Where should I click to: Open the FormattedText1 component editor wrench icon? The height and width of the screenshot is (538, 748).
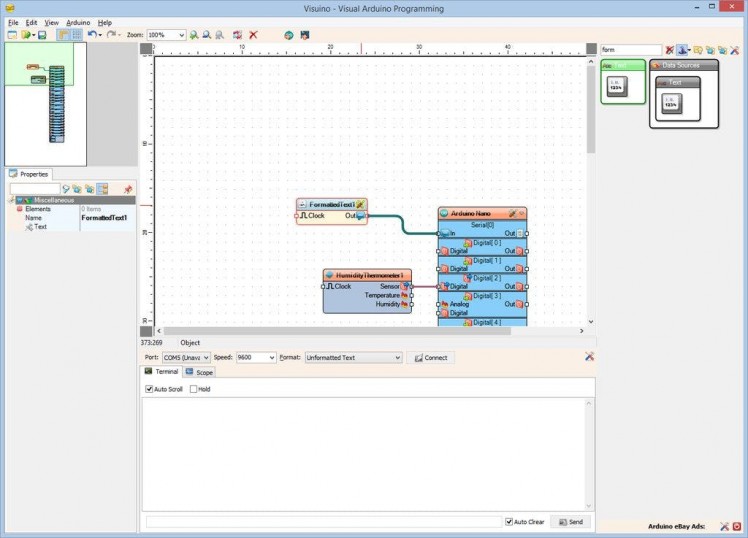(x=360, y=204)
